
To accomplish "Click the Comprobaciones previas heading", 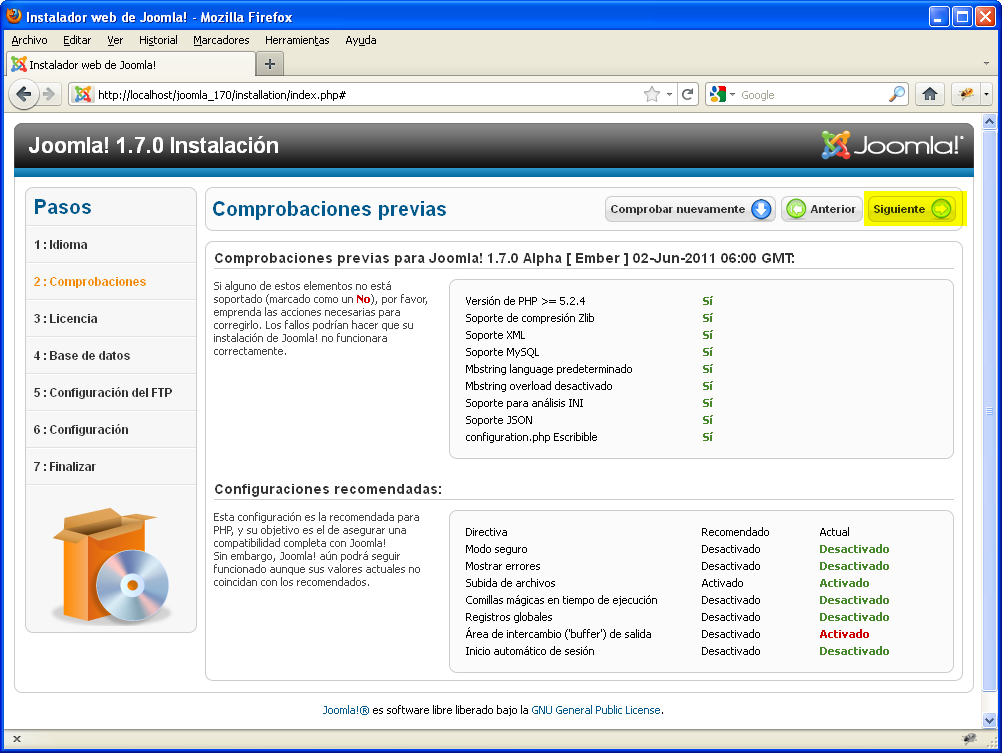I will [x=329, y=209].
